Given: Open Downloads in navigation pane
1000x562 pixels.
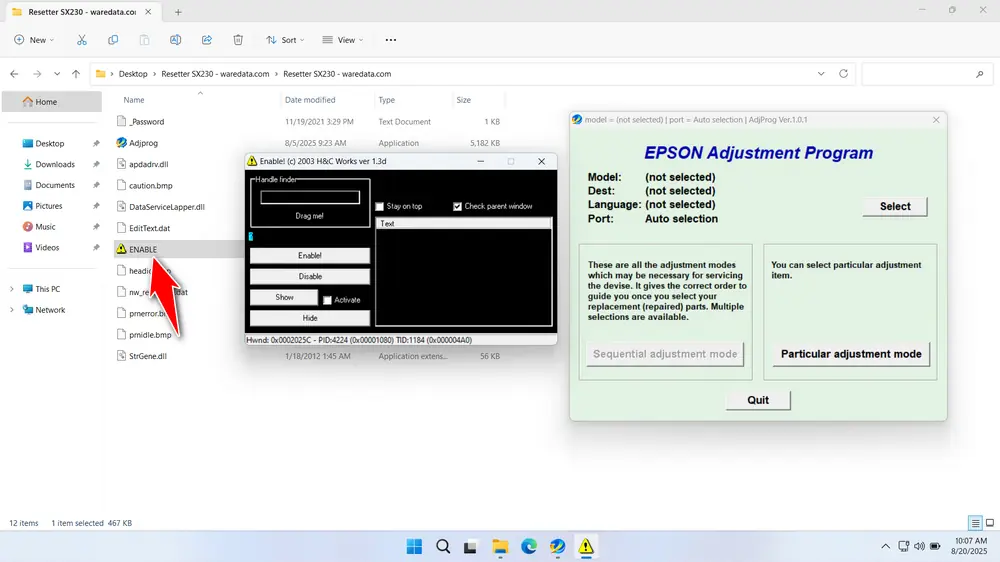Looking at the screenshot, I should tap(55, 164).
